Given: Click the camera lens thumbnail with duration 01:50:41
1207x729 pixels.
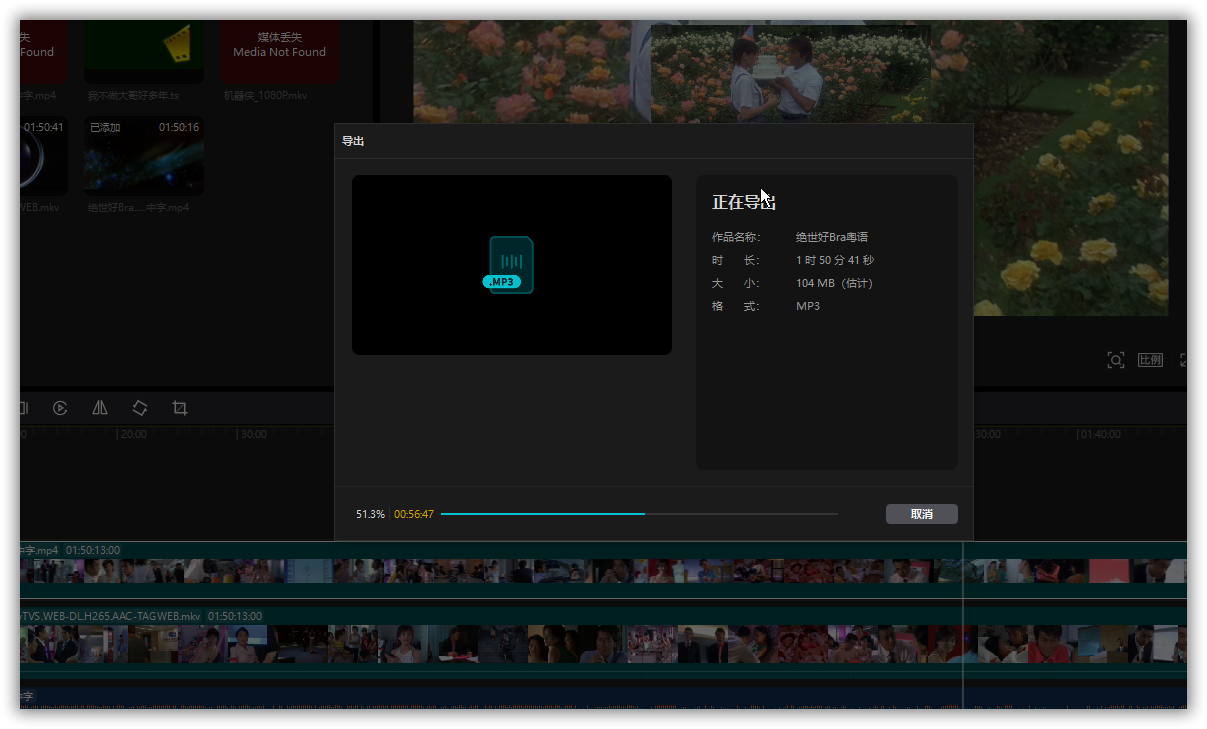Looking at the screenshot, I should [x=43, y=157].
